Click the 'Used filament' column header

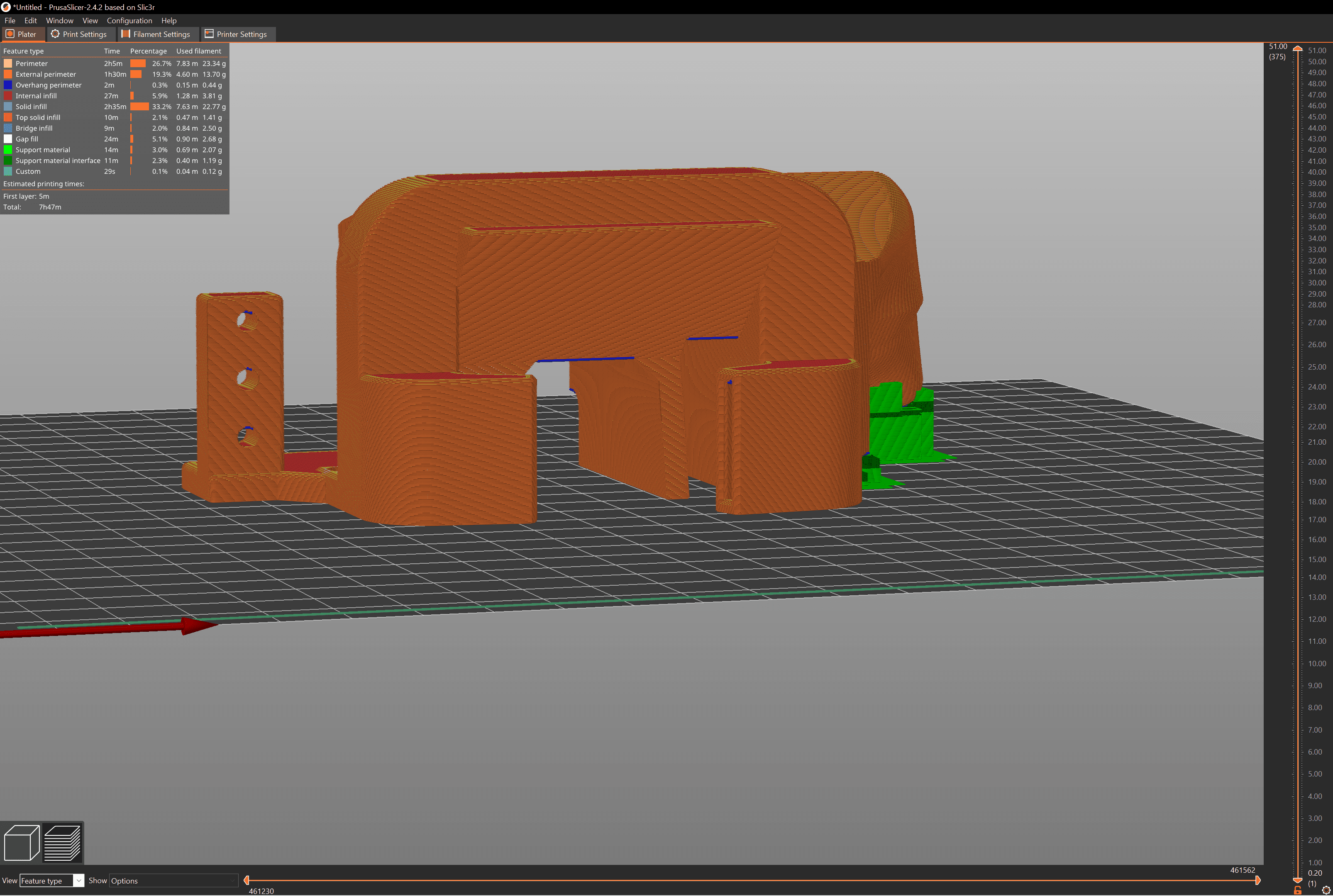click(198, 51)
